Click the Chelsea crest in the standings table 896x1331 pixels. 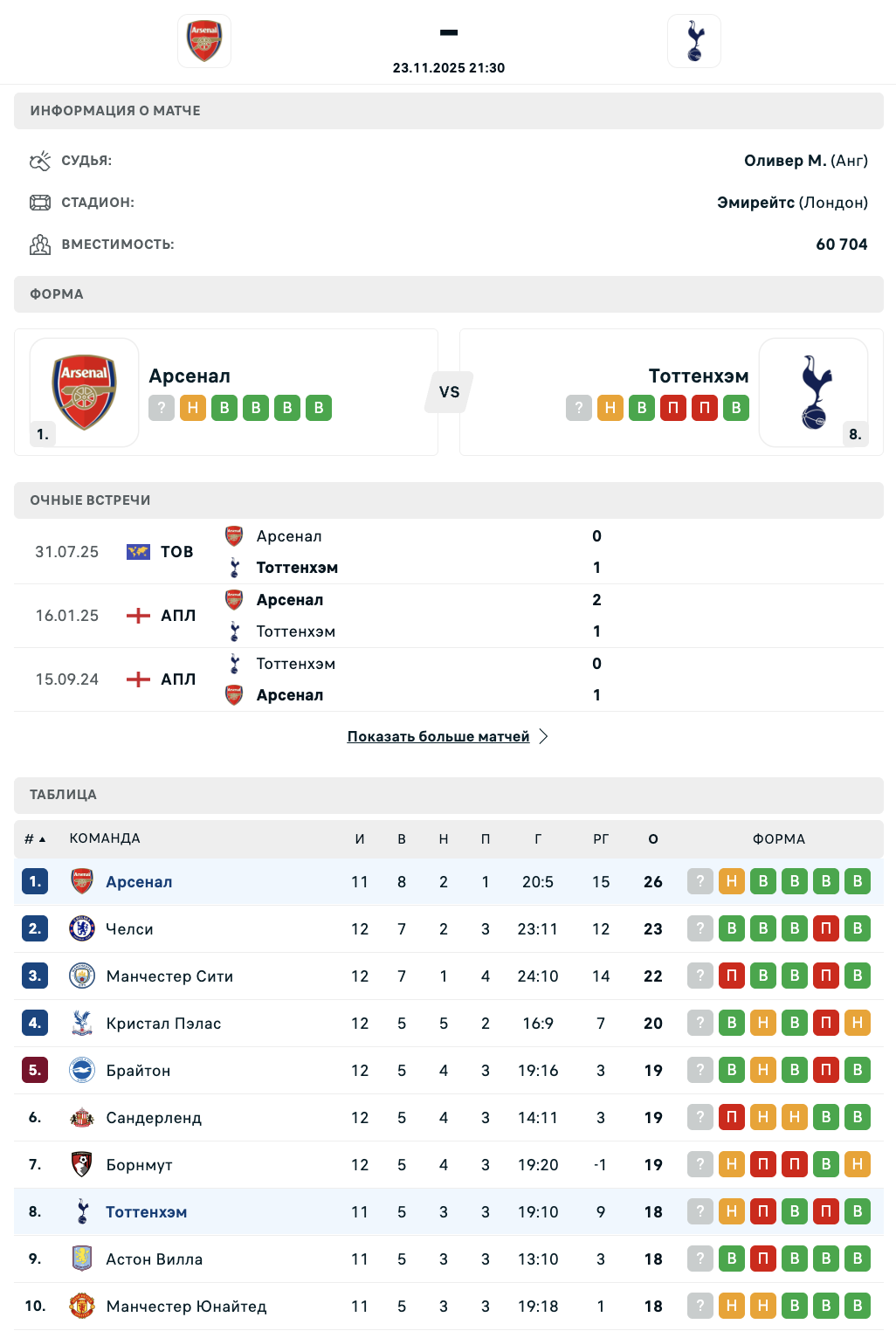(x=82, y=928)
